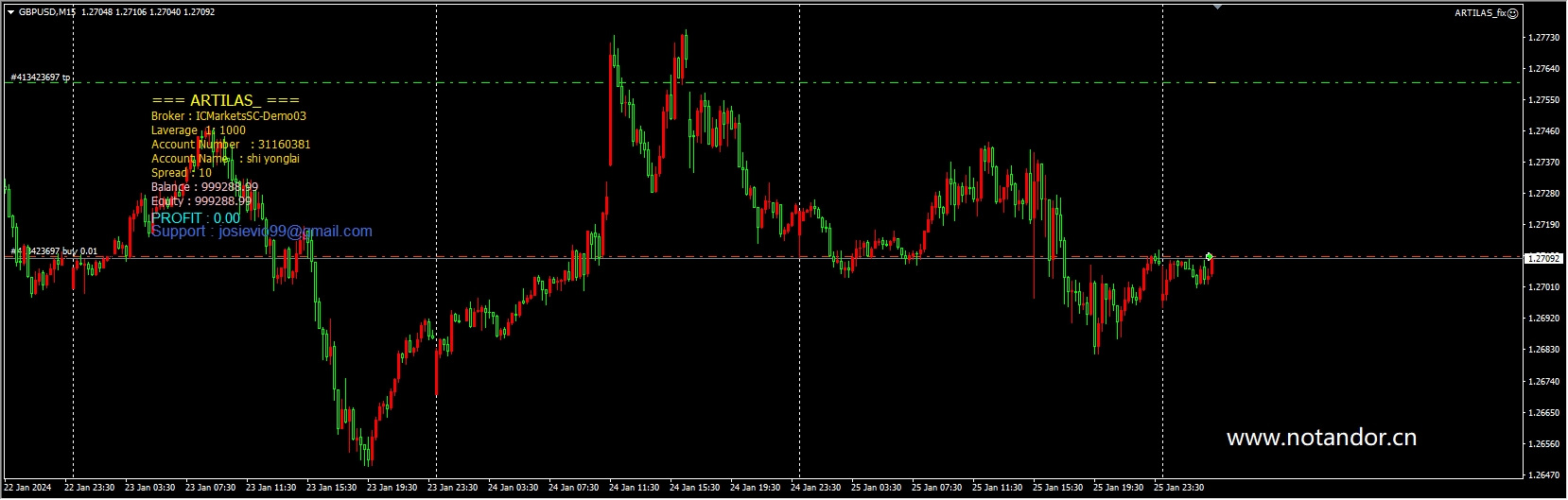Click the 1.27010 price scale label
The width and height of the screenshot is (1568, 500).
[x=1544, y=287]
